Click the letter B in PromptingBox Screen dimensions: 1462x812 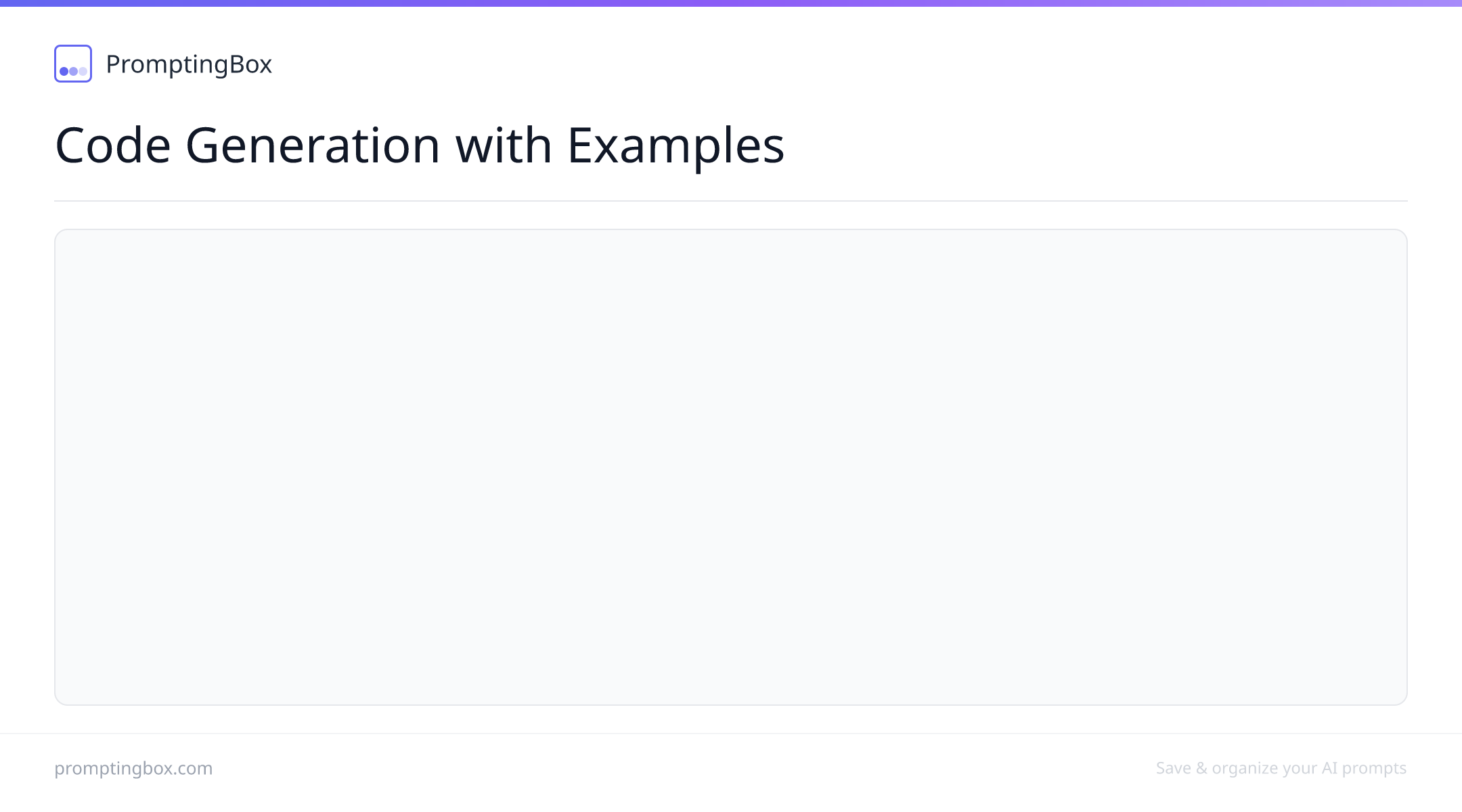click(x=238, y=64)
